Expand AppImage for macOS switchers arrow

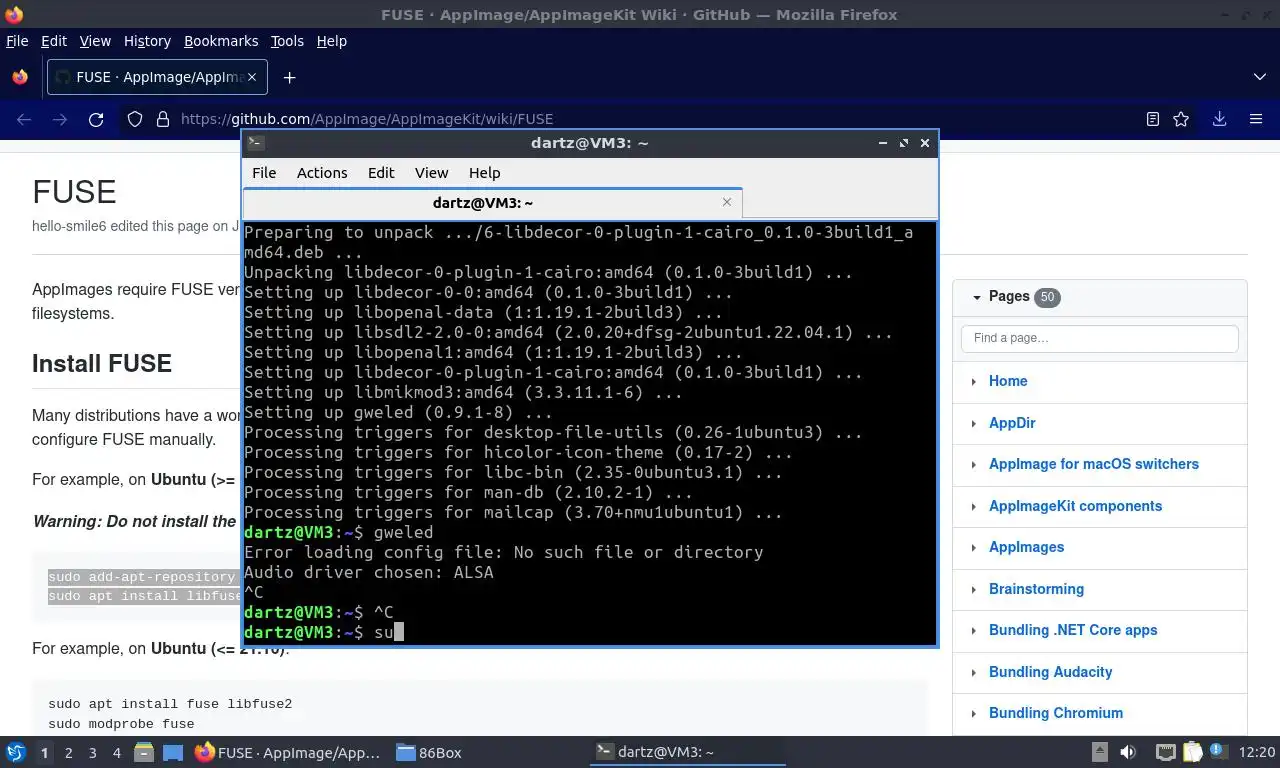pyautogui.click(x=974, y=464)
